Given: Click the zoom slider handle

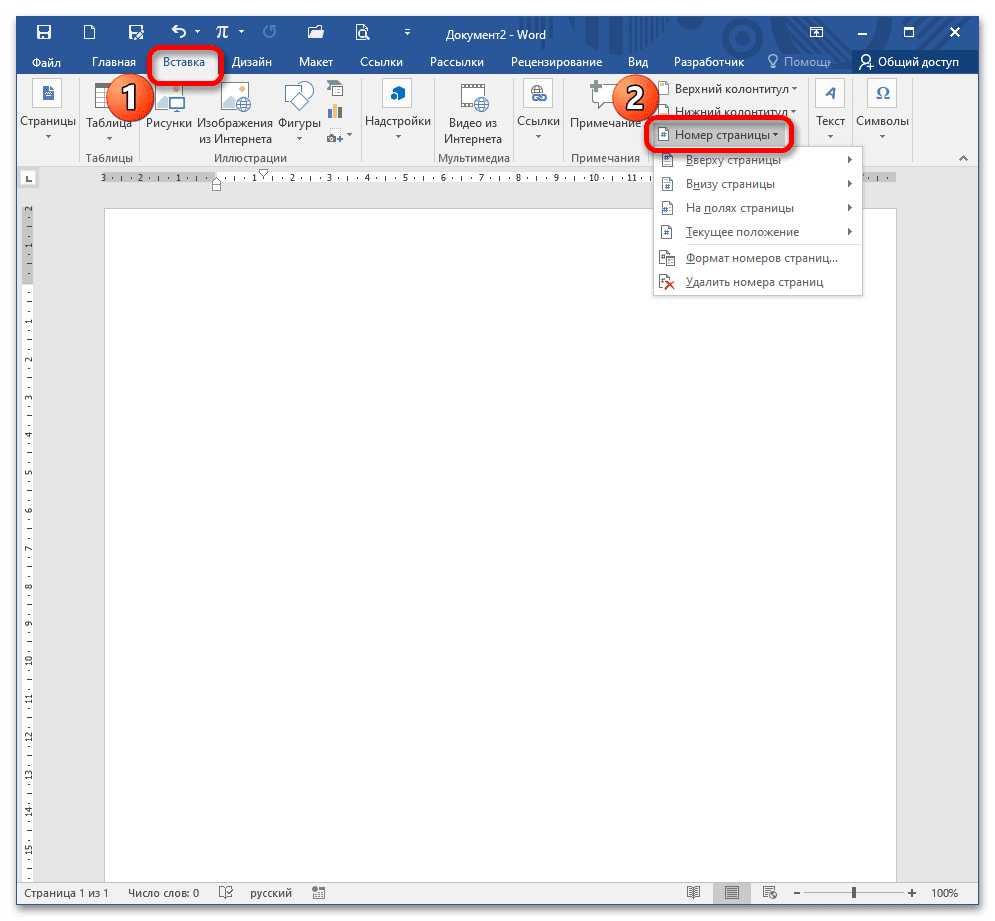Looking at the screenshot, I should pos(854,893).
